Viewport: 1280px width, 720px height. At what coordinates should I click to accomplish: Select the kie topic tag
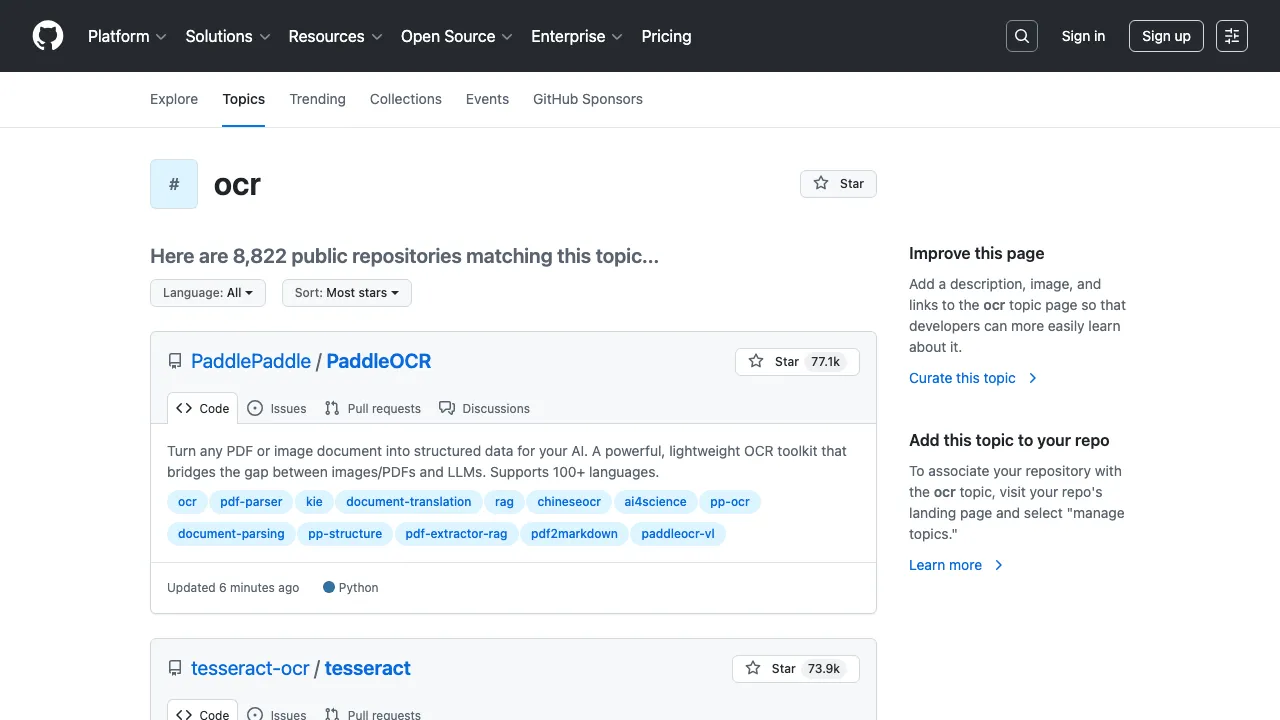click(x=314, y=502)
